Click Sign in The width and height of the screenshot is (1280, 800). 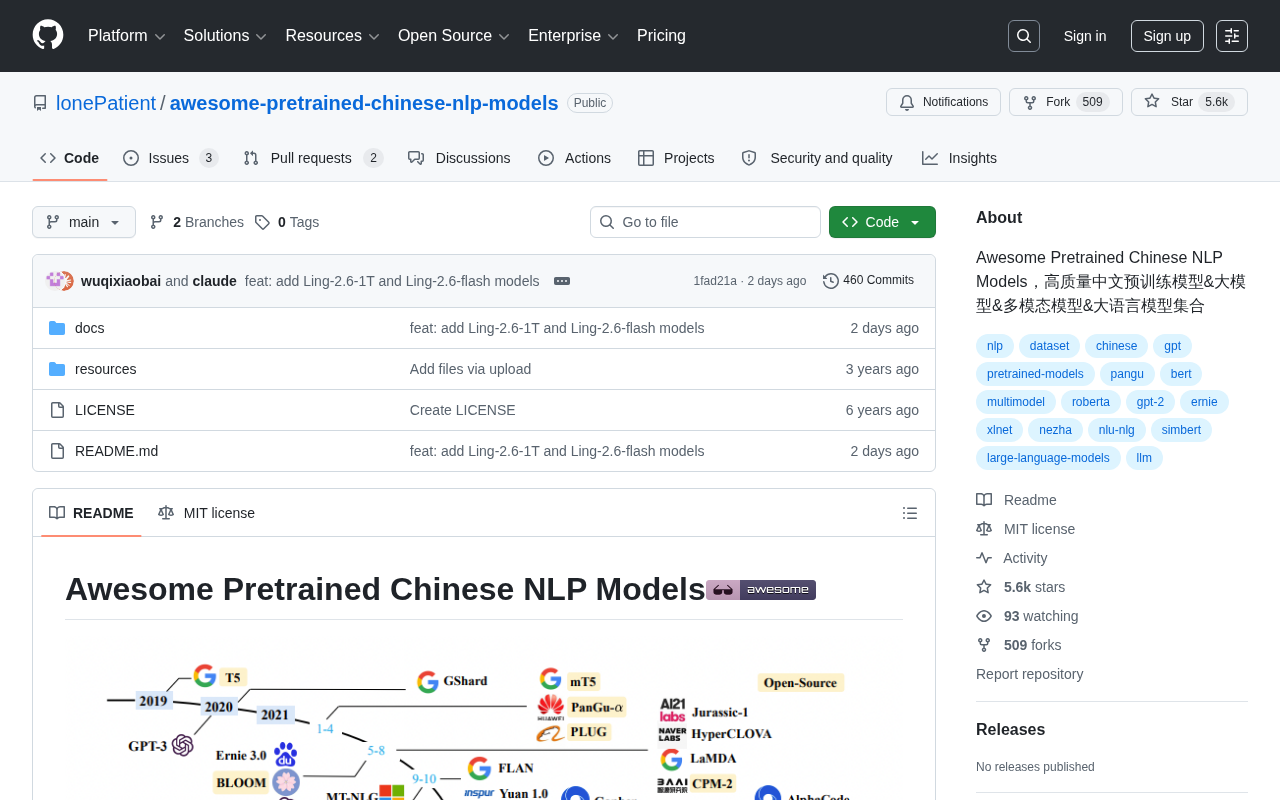pos(1085,36)
